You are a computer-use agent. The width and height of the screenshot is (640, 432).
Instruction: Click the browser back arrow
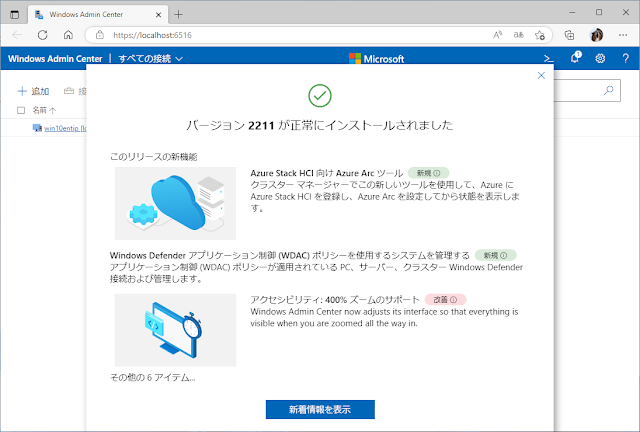(17, 35)
